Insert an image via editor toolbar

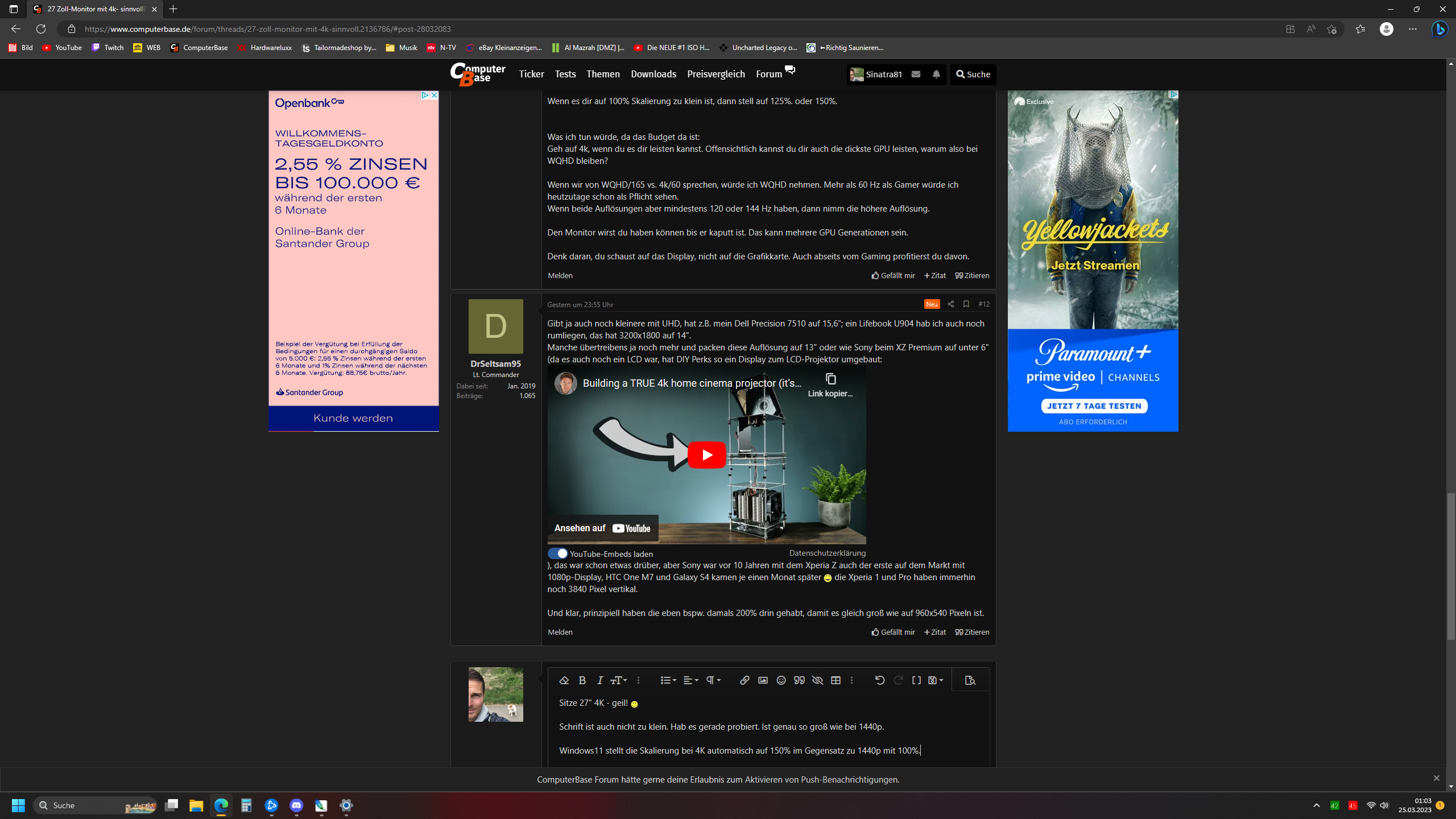tap(763, 680)
